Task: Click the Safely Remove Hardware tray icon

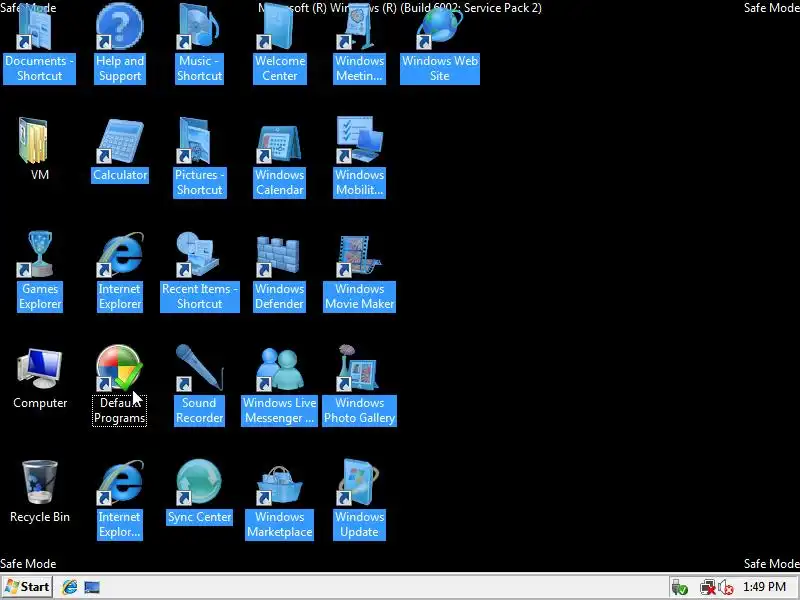Action: 679,587
